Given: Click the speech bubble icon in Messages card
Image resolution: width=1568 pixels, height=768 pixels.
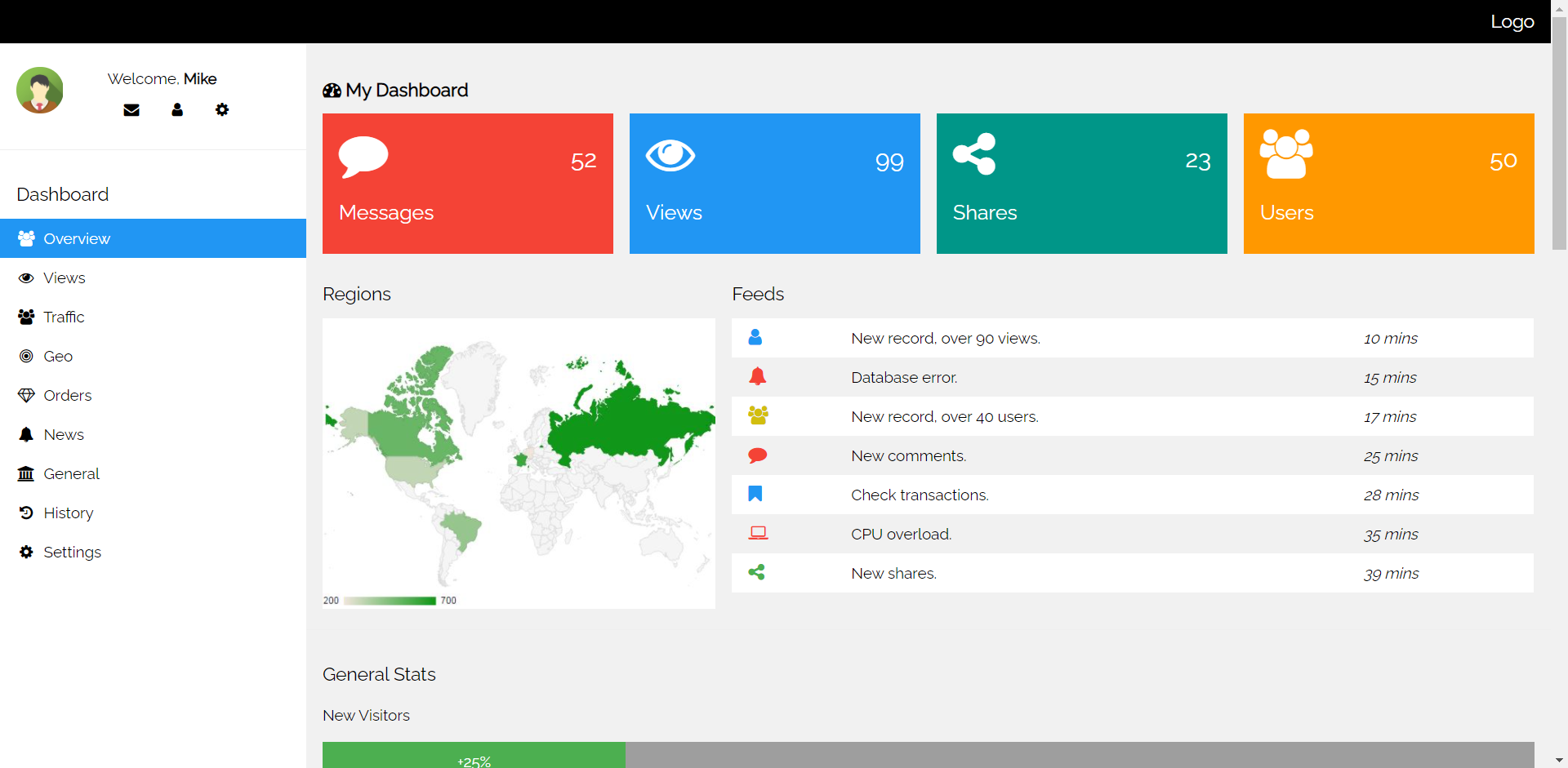Looking at the screenshot, I should (x=363, y=156).
